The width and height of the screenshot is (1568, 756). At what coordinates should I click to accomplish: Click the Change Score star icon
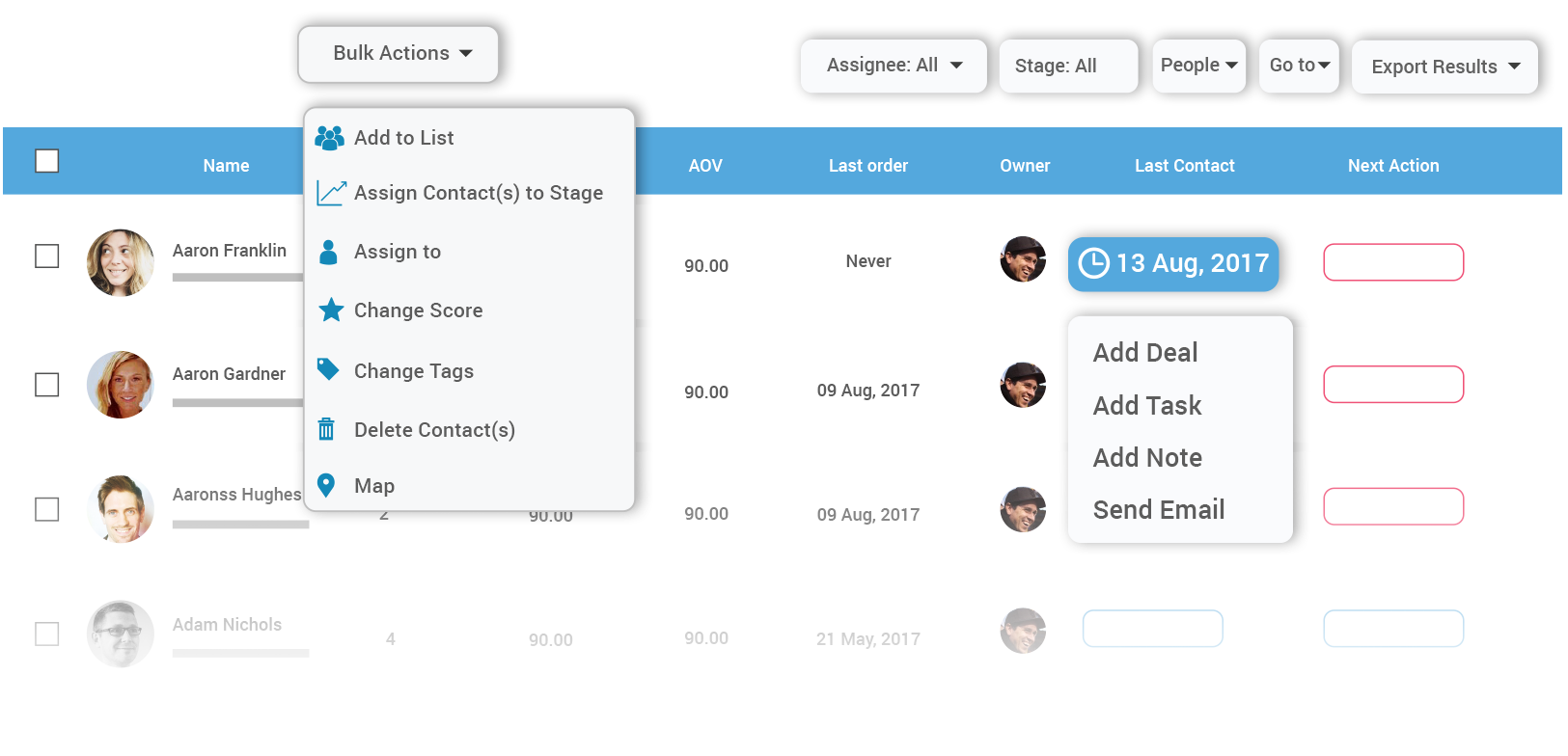[331, 310]
